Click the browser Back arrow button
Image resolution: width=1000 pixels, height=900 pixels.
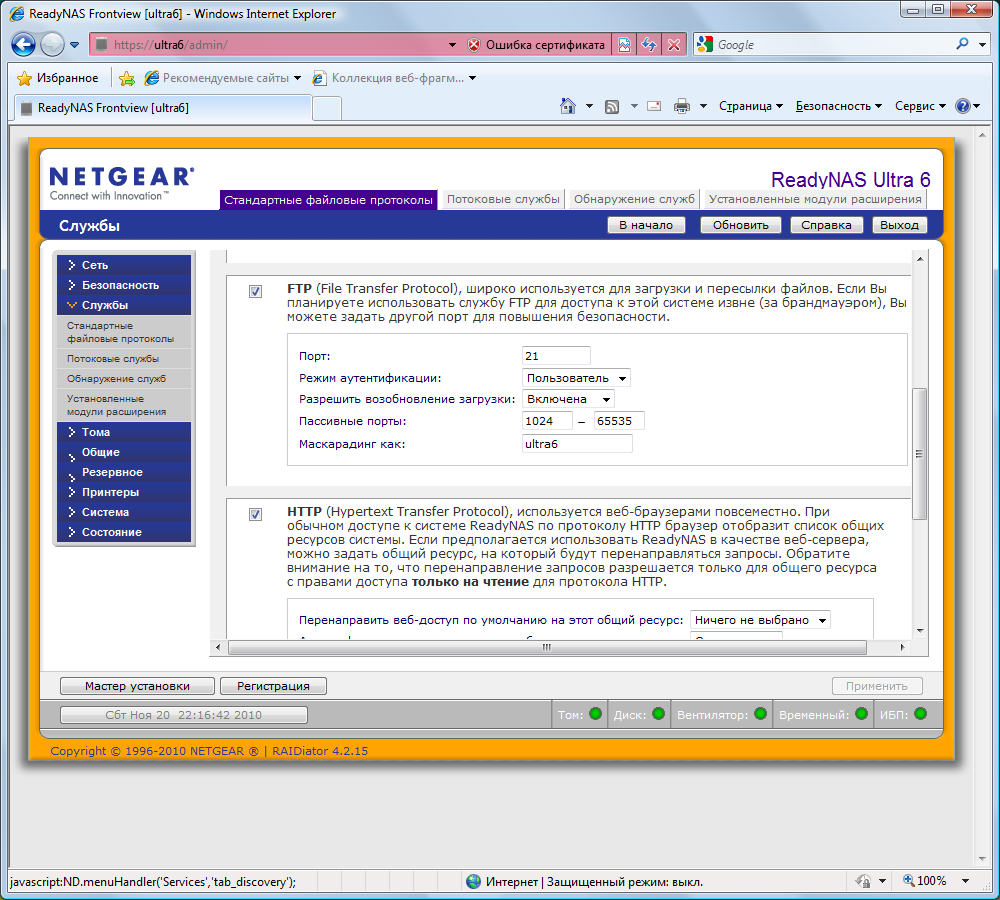pos(24,45)
